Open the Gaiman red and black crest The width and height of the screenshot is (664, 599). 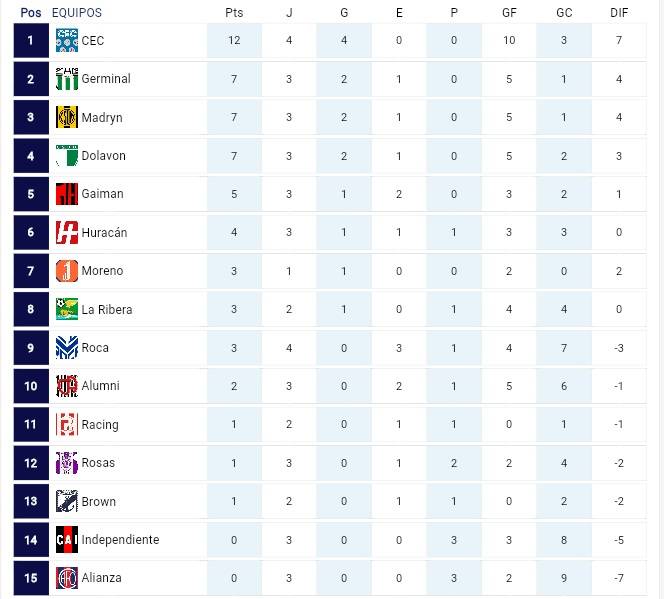tap(67, 194)
